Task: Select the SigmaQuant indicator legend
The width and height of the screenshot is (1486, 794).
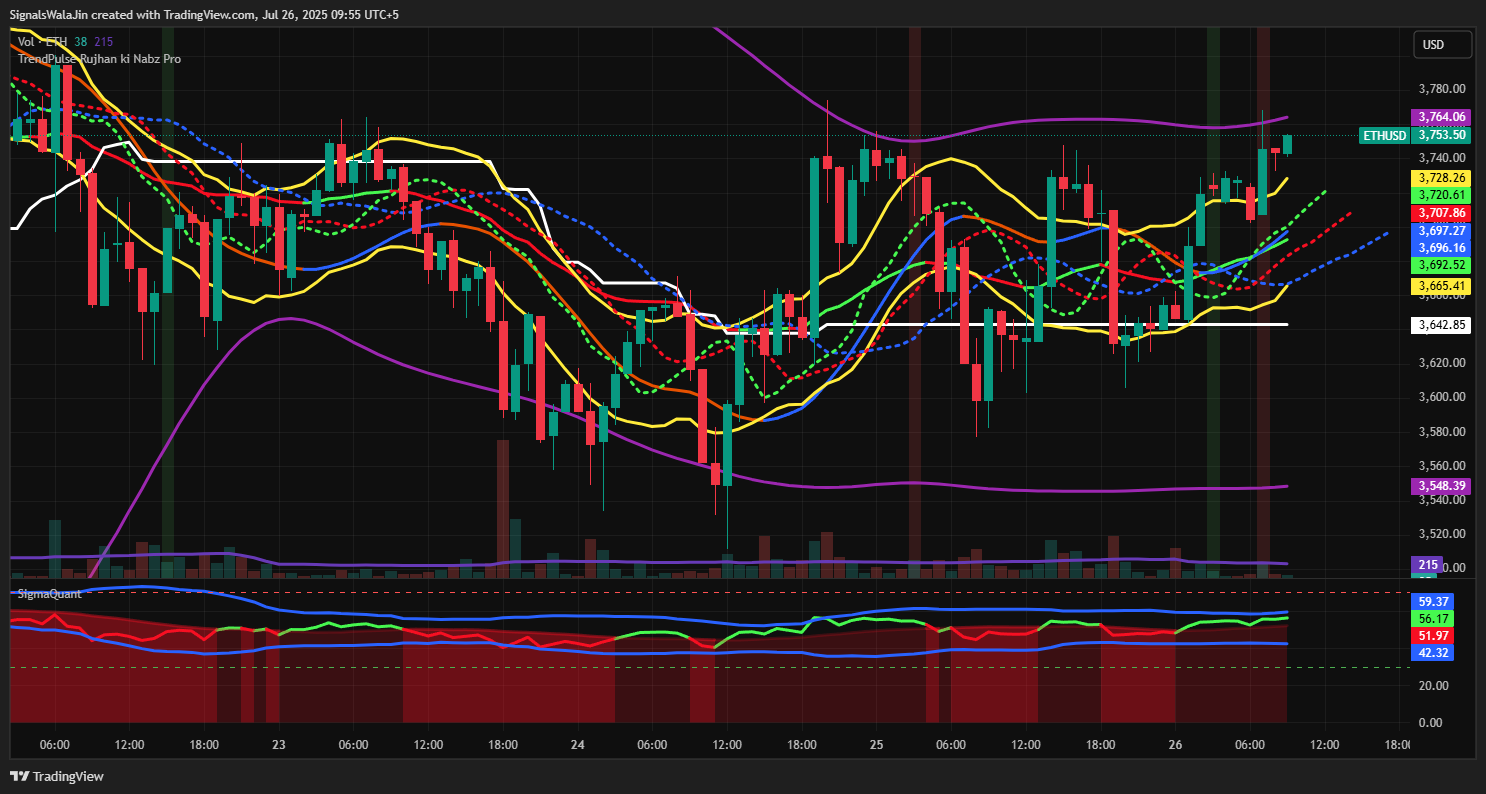Action: tap(49, 594)
